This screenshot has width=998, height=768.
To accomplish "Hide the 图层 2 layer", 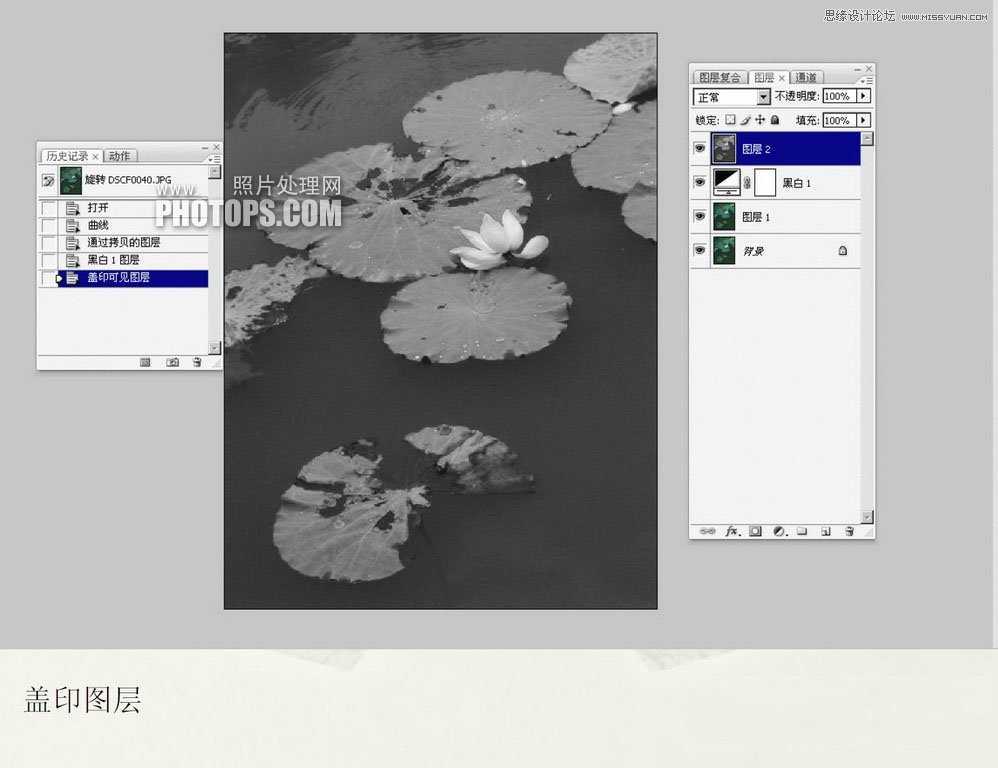I will click(699, 148).
